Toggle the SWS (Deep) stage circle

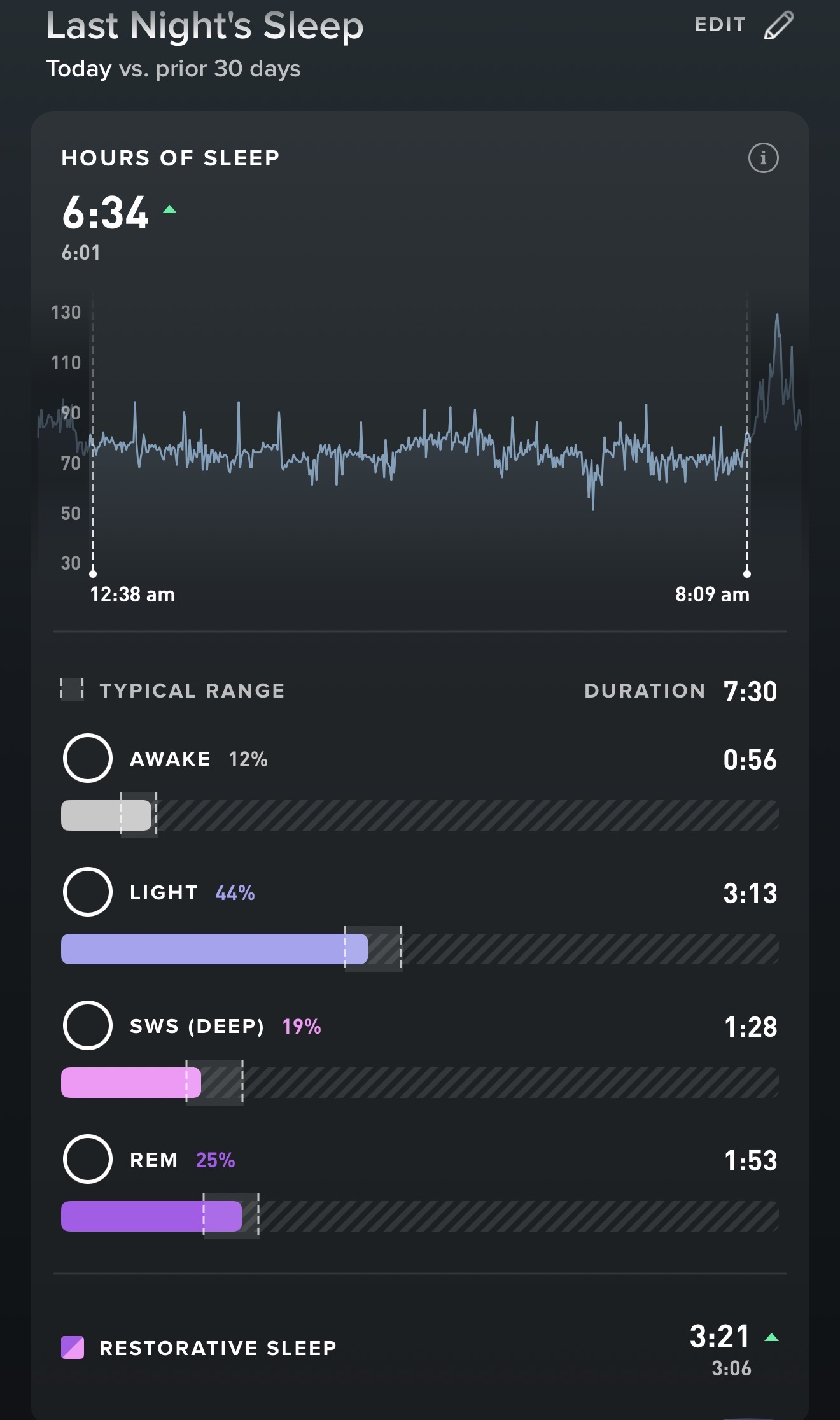pyautogui.click(x=88, y=1025)
